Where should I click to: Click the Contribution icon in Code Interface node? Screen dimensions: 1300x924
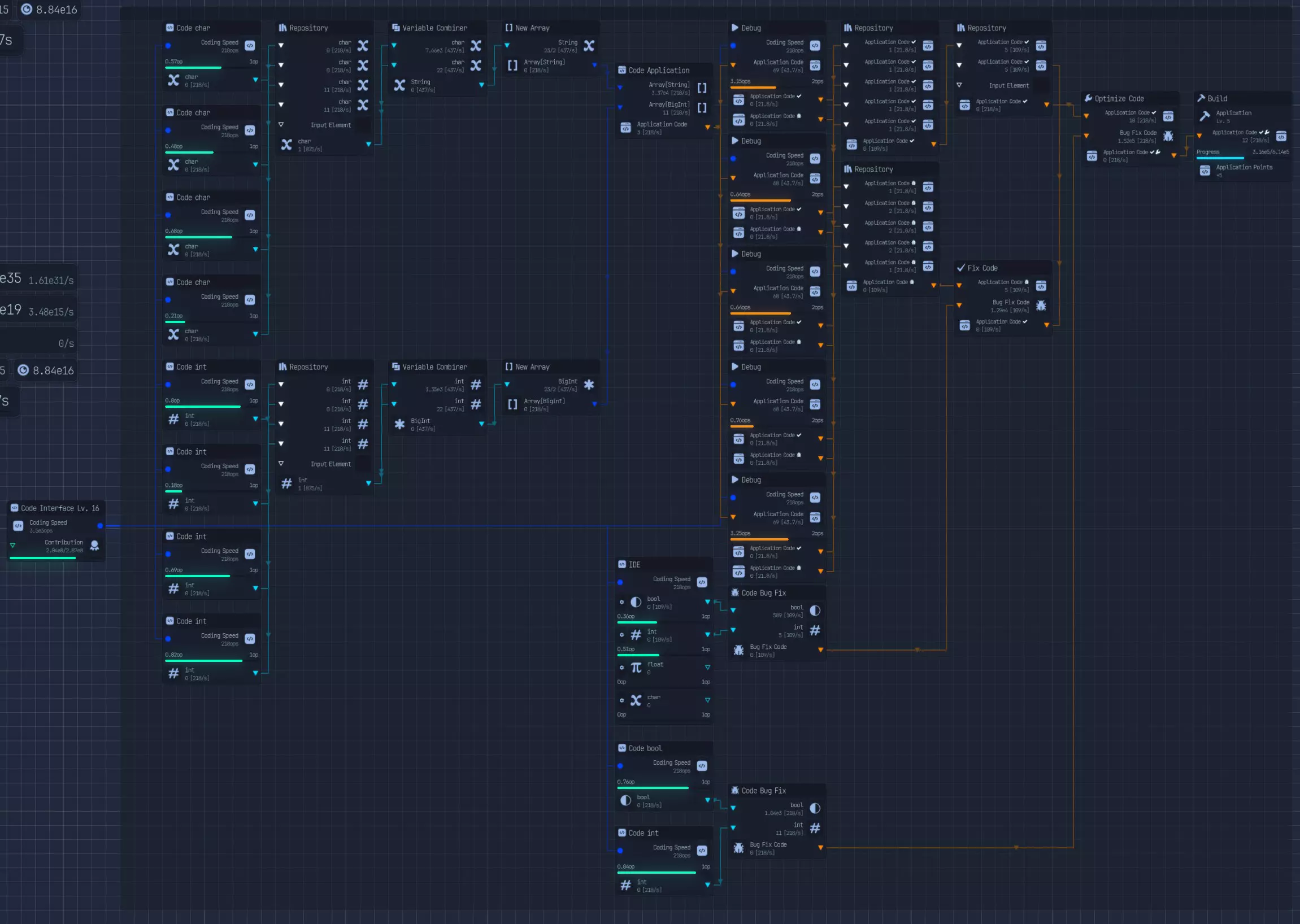[94, 546]
